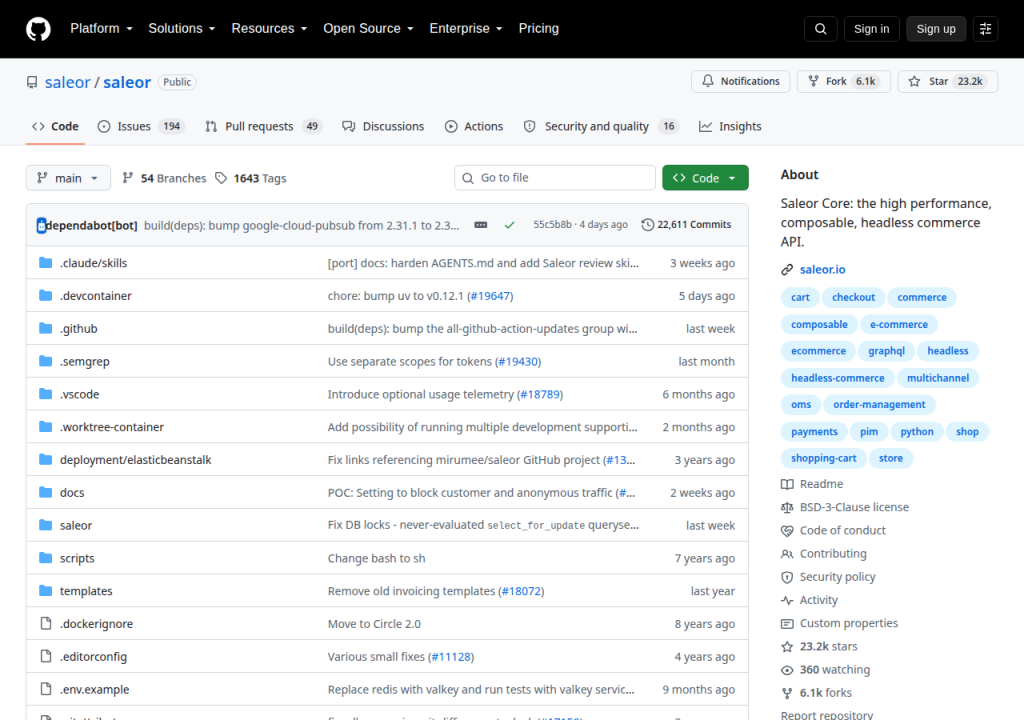Screen dimensions: 1024x720
Task: Star the saleor repository
Action: coord(948,81)
